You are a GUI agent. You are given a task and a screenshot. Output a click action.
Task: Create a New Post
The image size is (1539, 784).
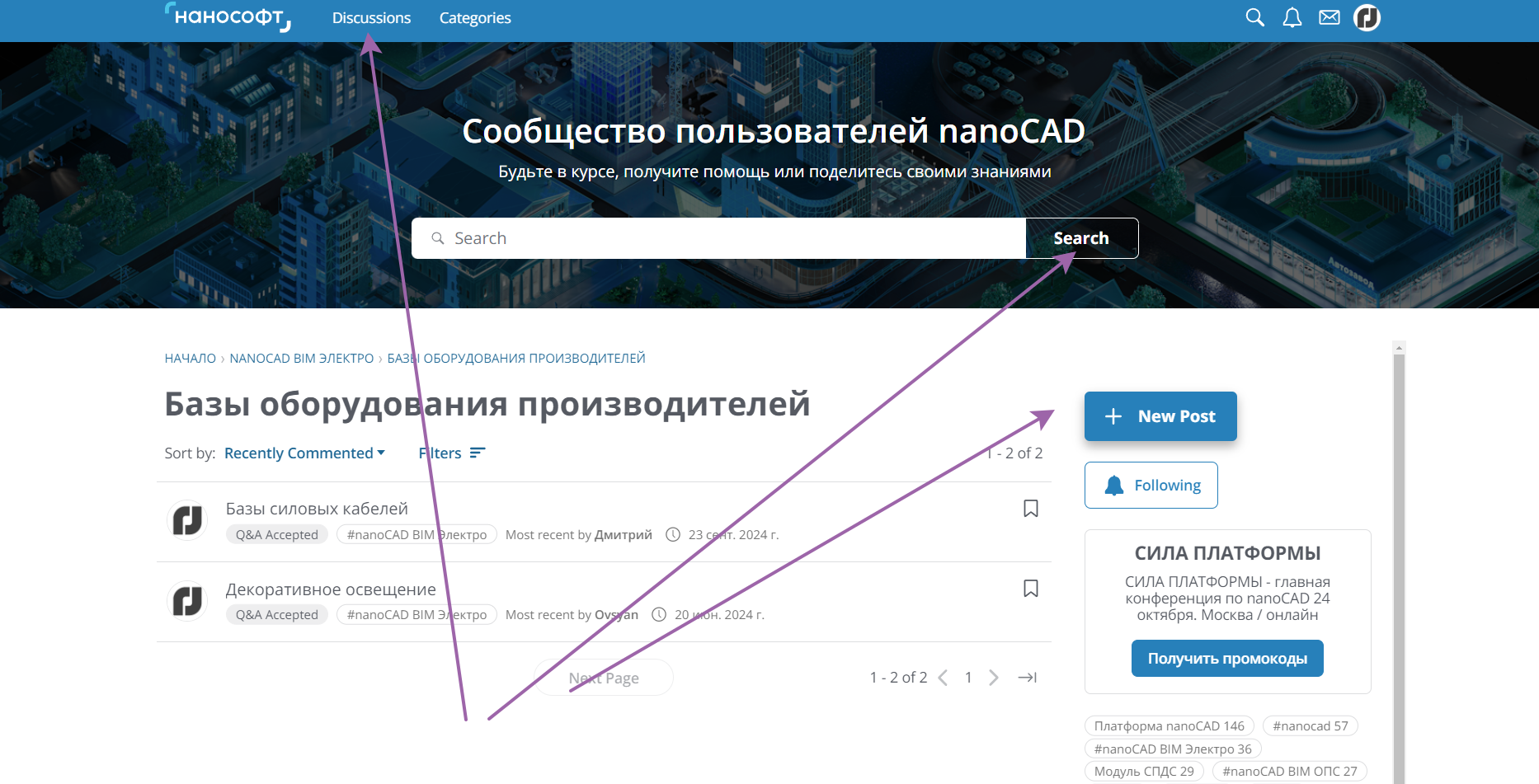point(1160,416)
